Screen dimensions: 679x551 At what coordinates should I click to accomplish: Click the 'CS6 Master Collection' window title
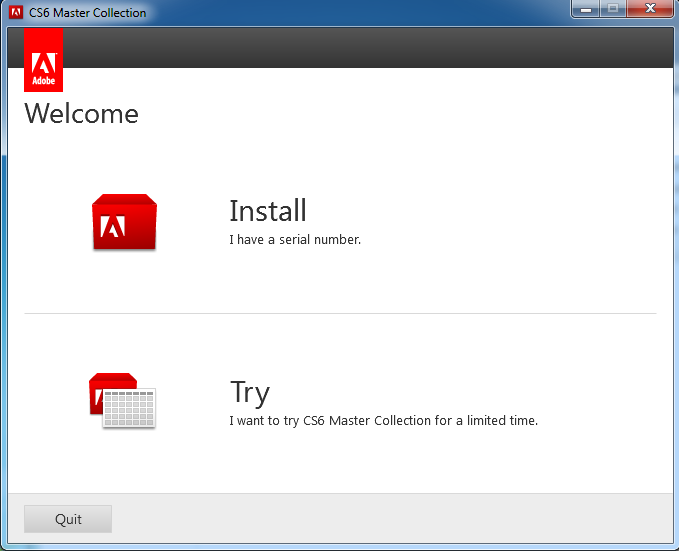pos(87,13)
